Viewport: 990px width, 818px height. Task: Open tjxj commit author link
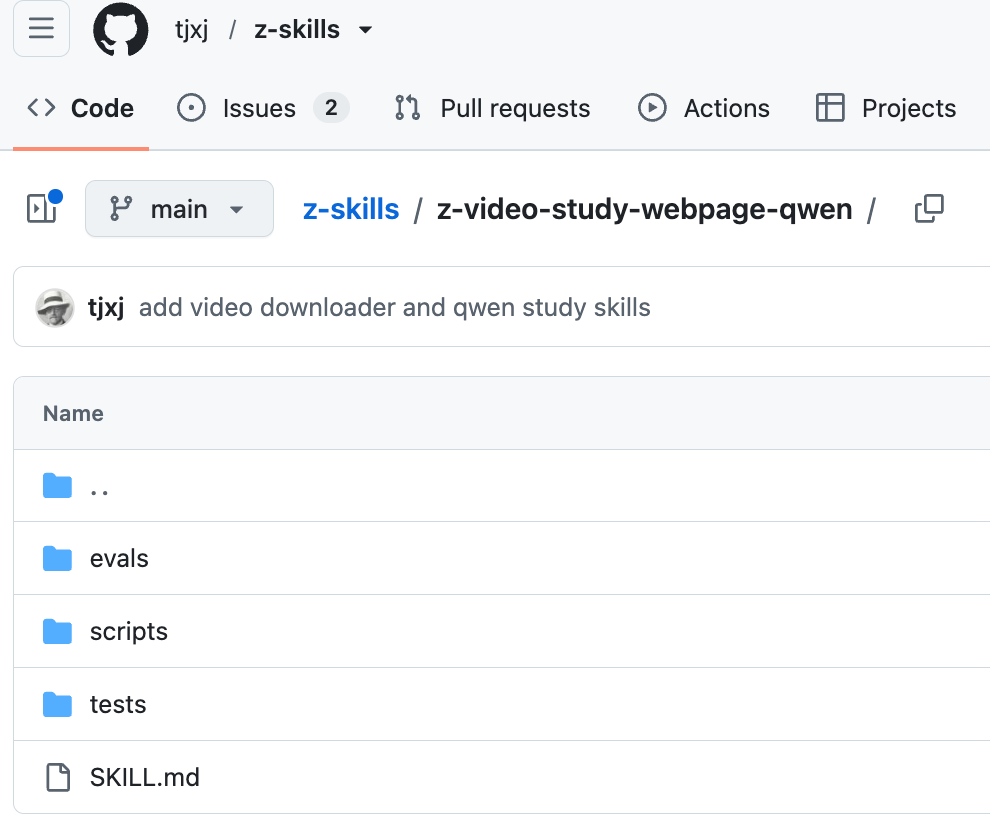pyautogui.click(x=106, y=308)
